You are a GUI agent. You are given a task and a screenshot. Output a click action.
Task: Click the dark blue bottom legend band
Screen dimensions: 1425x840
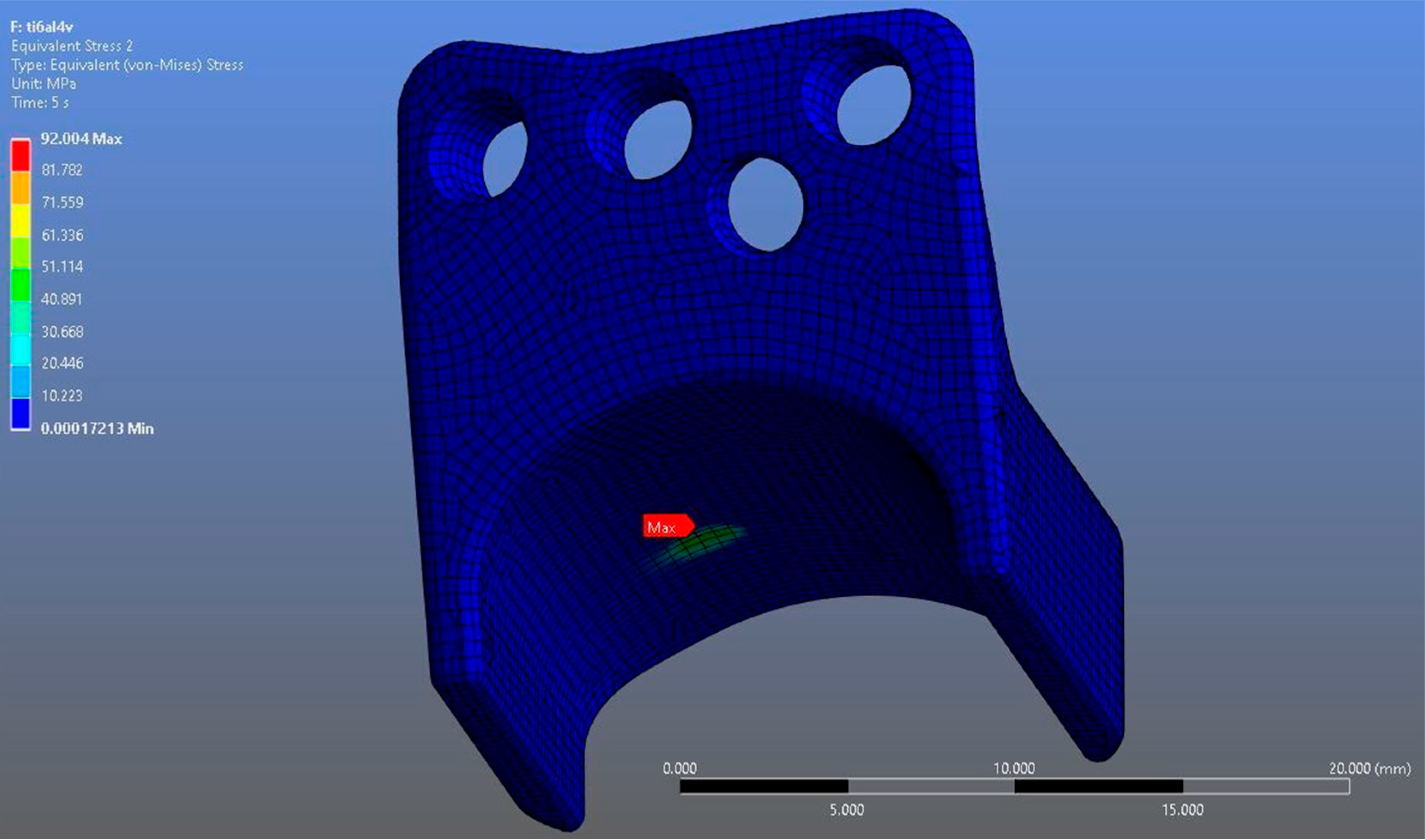(x=21, y=413)
